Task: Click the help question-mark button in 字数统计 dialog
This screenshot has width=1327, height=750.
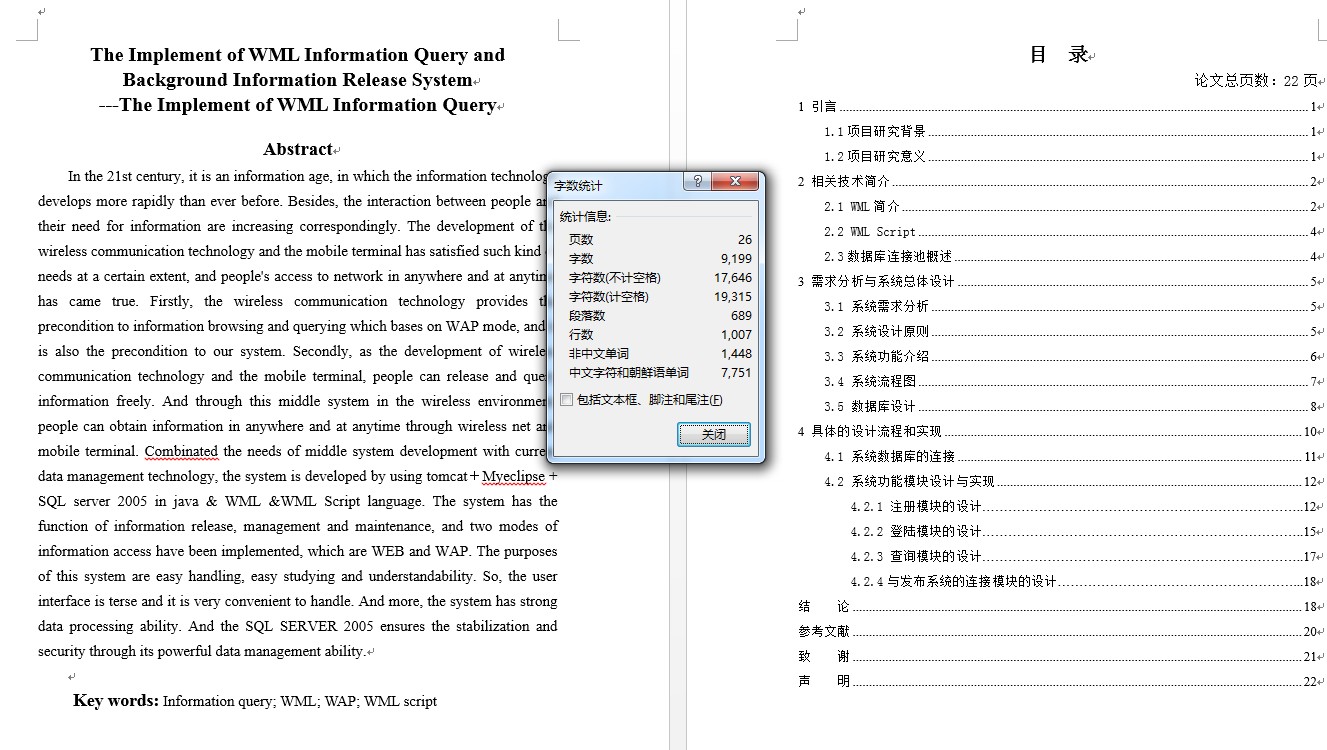Action: [697, 181]
